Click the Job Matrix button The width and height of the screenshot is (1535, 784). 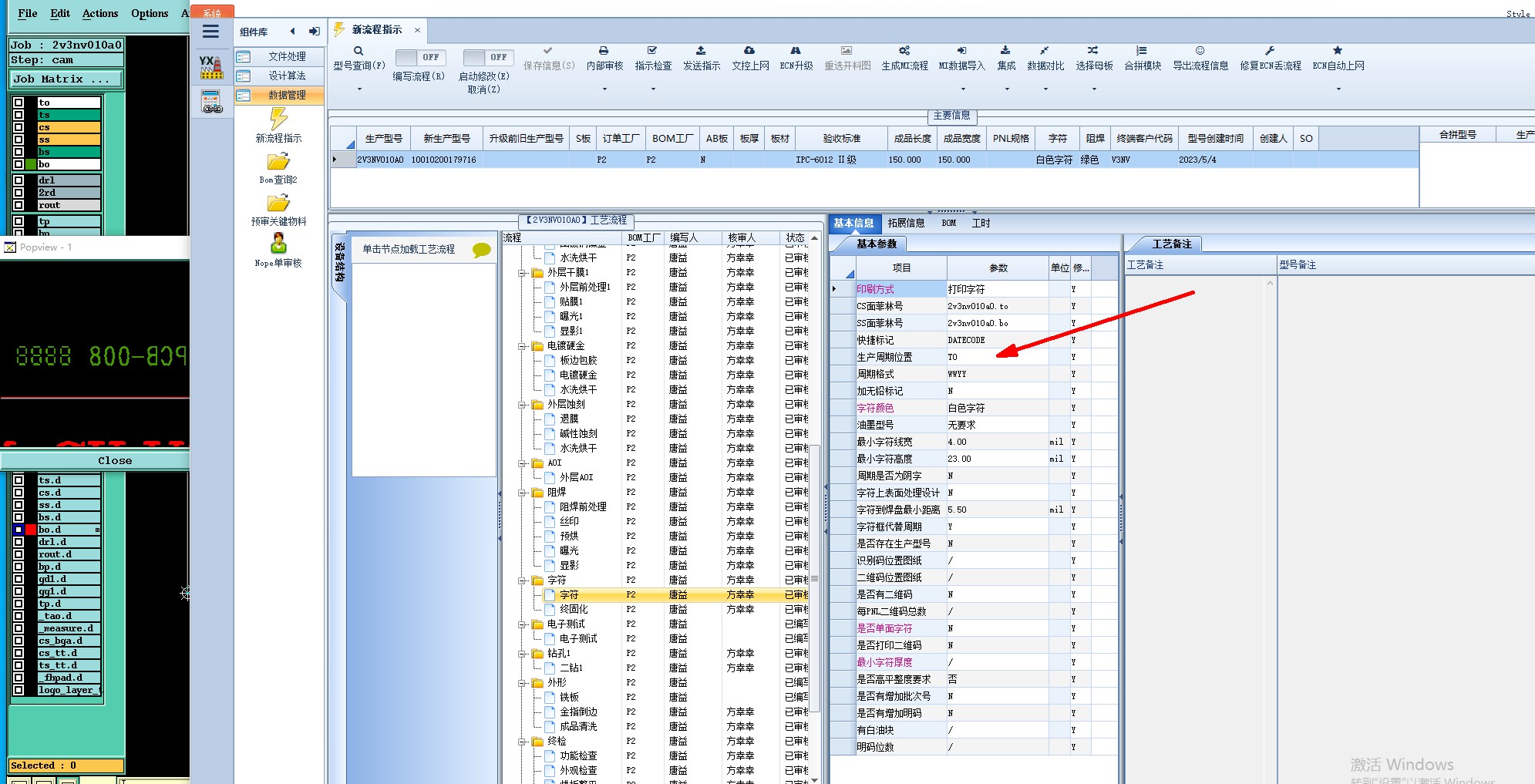coord(66,79)
